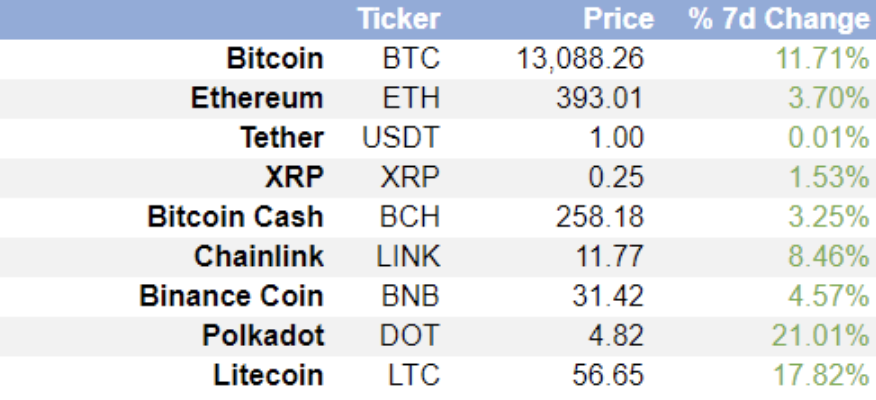876x400 pixels.
Task: Click the Polkadot name cell
Action: (263, 335)
